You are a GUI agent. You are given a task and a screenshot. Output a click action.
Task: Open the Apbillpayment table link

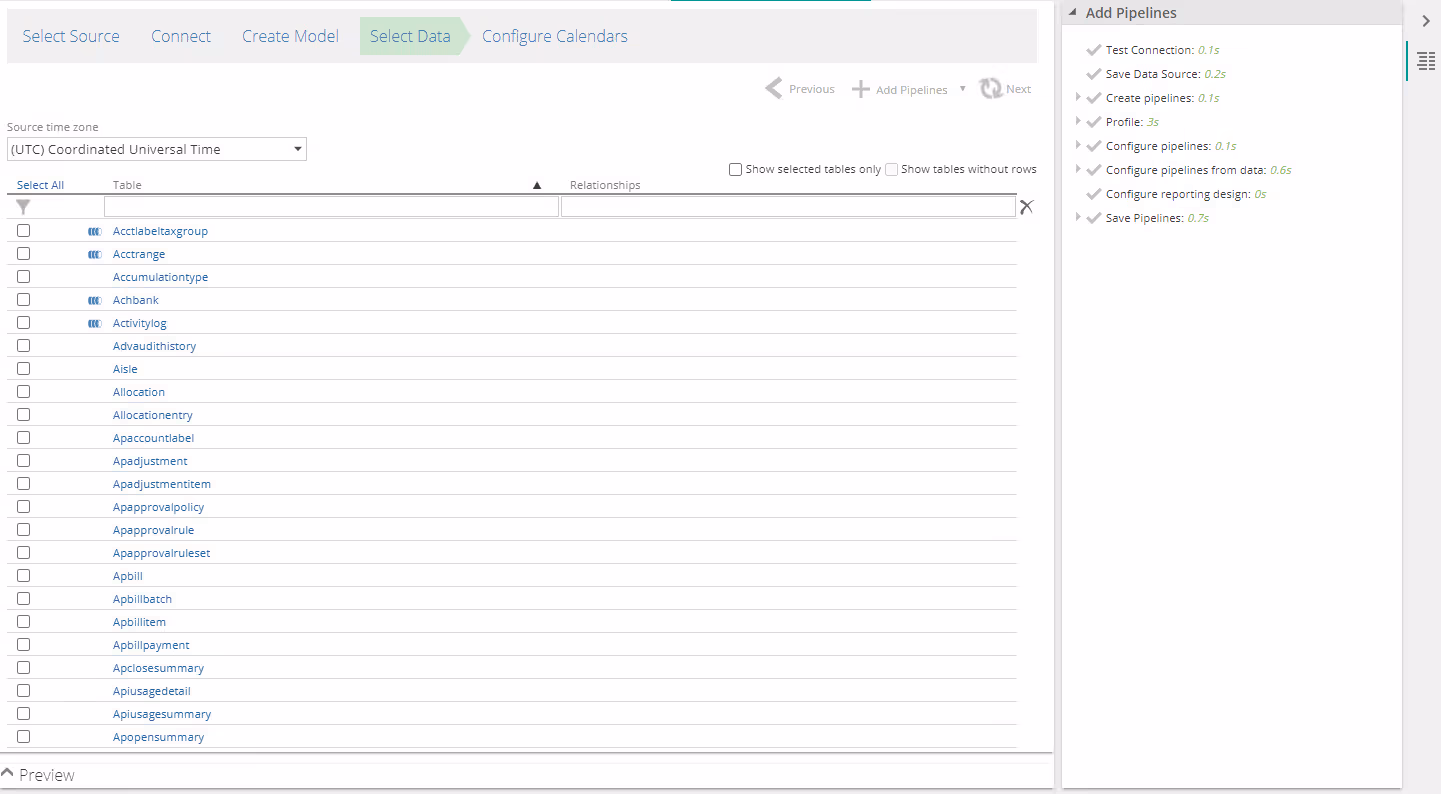pyautogui.click(x=151, y=646)
